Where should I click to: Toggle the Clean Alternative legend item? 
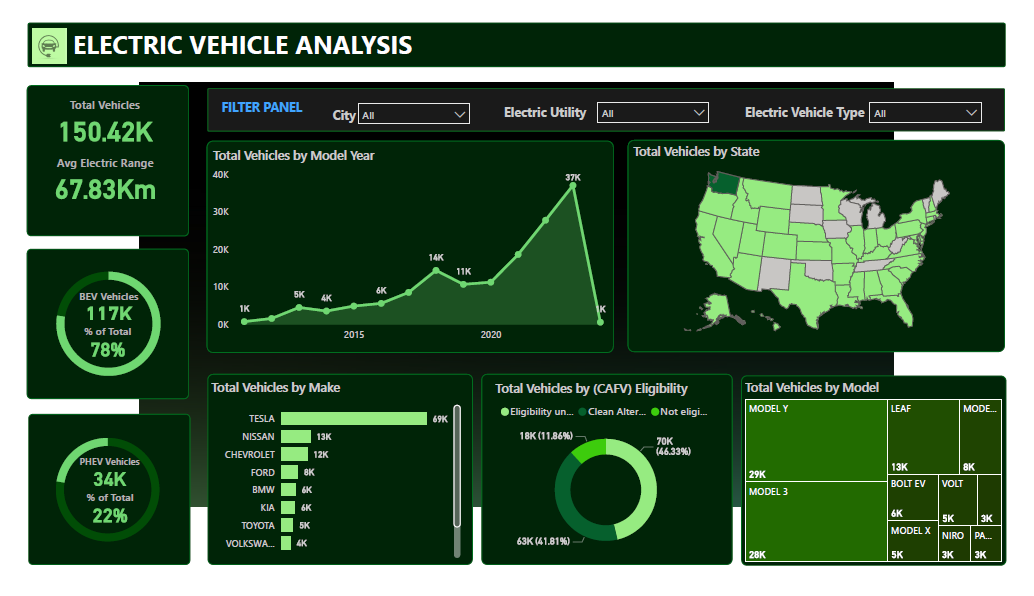tap(613, 411)
